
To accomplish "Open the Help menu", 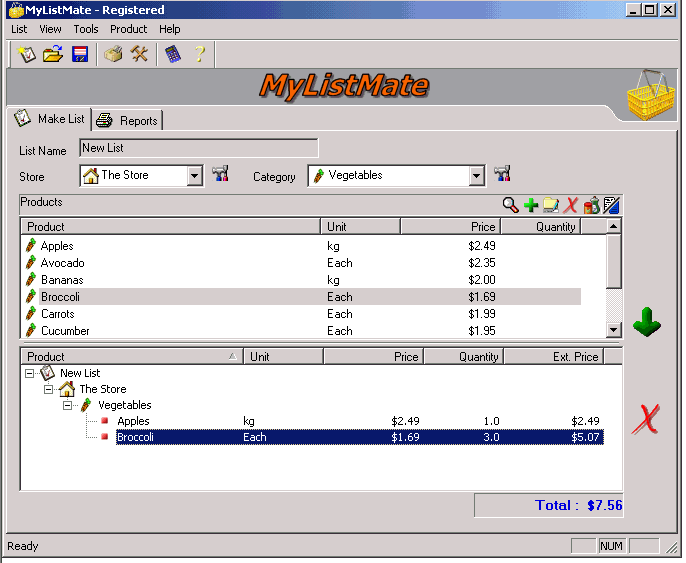I will pyautogui.click(x=170, y=29).
